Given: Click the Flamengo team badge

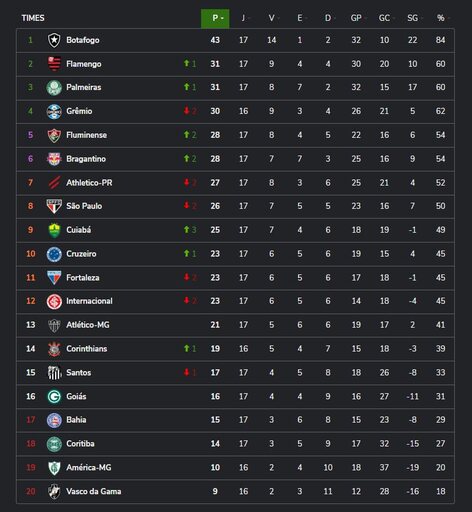Looking at the screenshot, I should point(54,64).
